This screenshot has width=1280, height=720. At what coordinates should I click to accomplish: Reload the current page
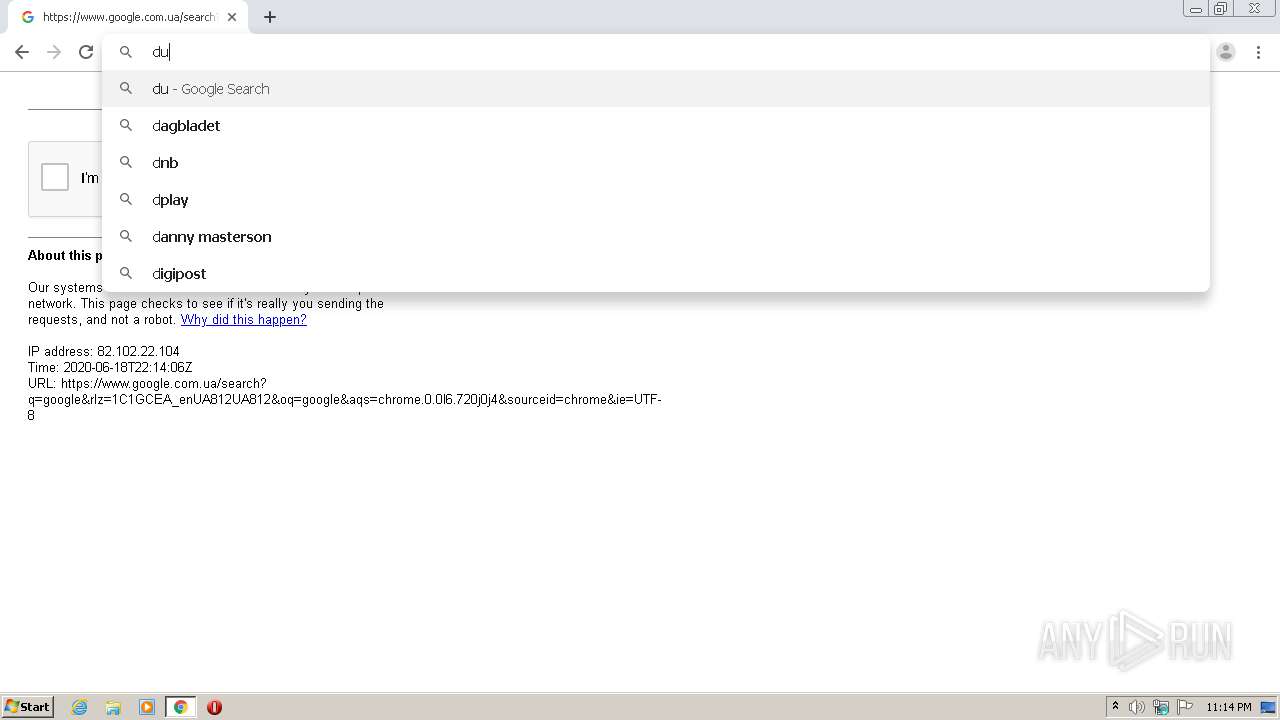coord(86,52)
